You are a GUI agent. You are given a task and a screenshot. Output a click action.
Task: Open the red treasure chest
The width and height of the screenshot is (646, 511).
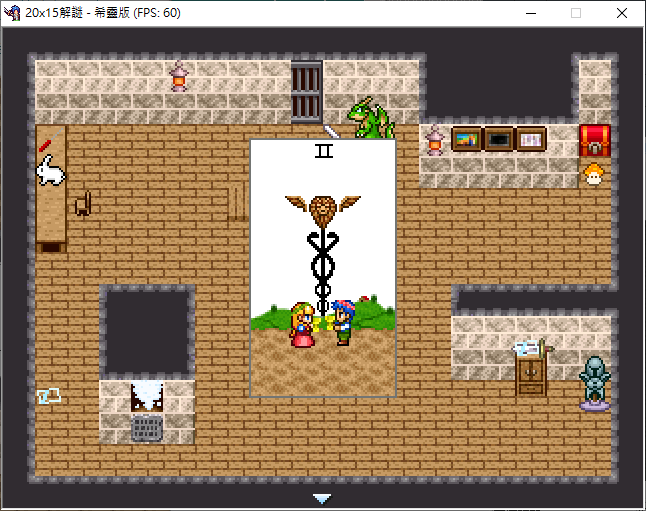click(x=595, y=139)
